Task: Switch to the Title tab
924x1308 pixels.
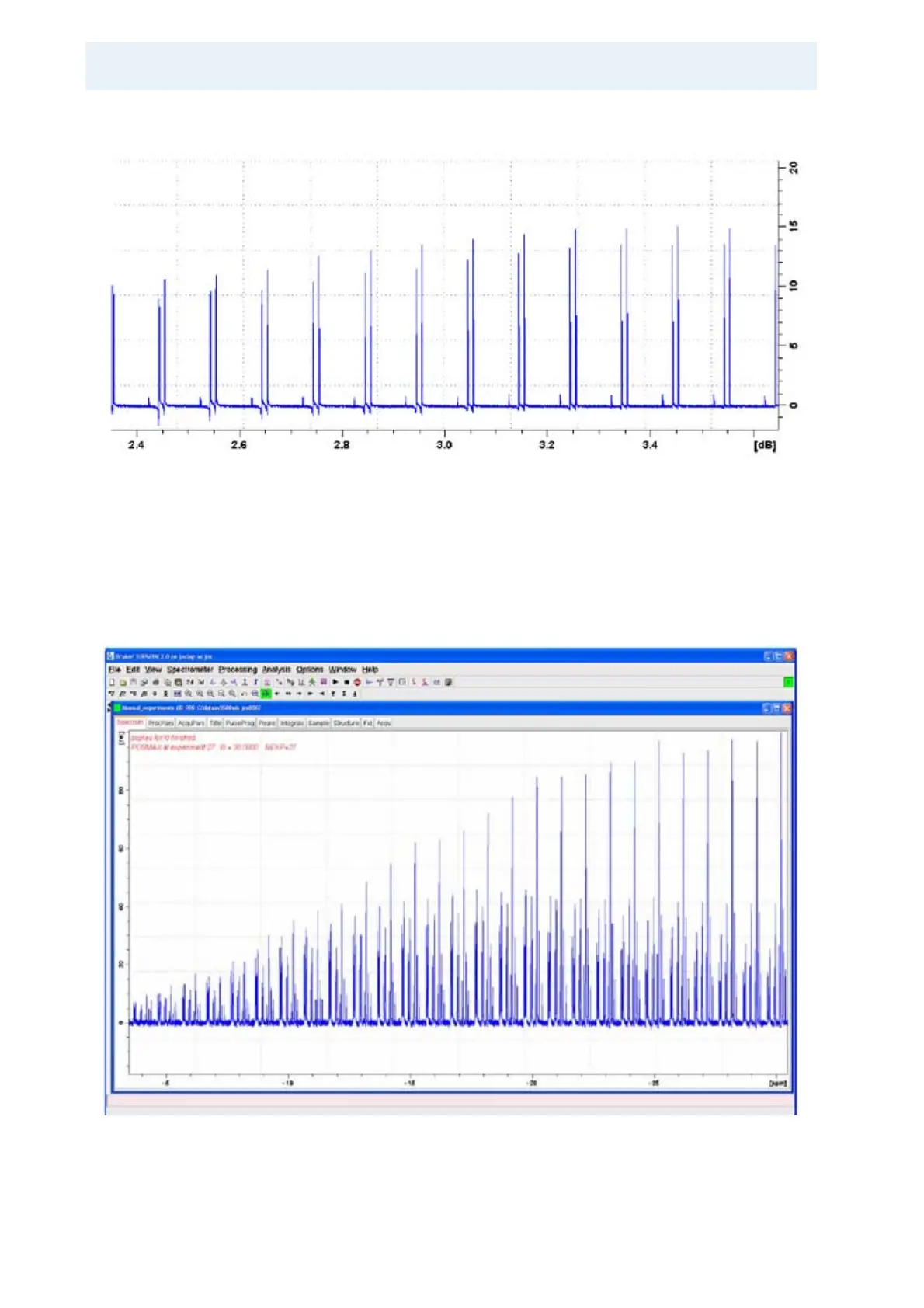Action: (x=216, y=723)
